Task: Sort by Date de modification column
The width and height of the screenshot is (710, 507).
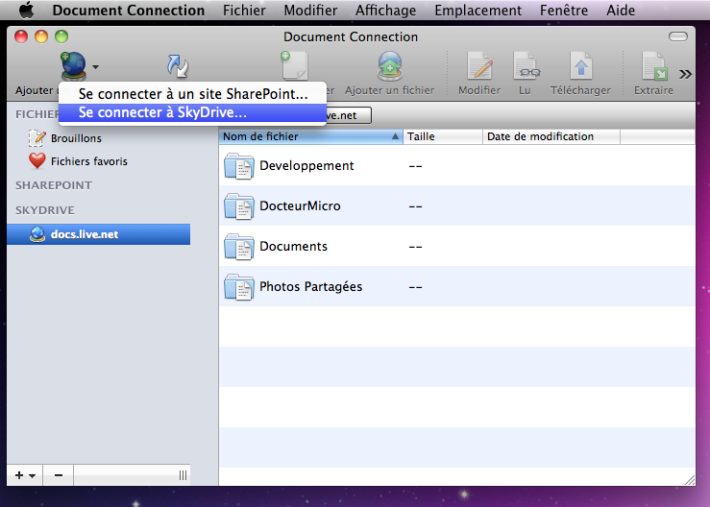Action: (x=551, y=136)
